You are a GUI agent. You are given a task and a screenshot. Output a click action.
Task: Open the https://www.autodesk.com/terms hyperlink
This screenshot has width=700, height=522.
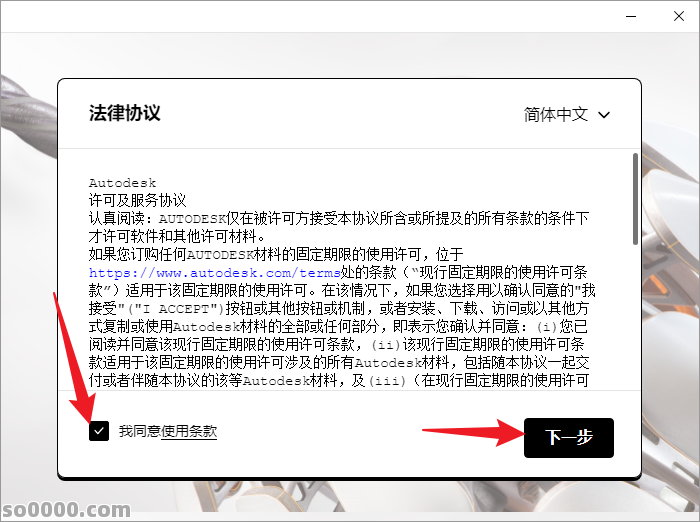[x=201, y=271]
